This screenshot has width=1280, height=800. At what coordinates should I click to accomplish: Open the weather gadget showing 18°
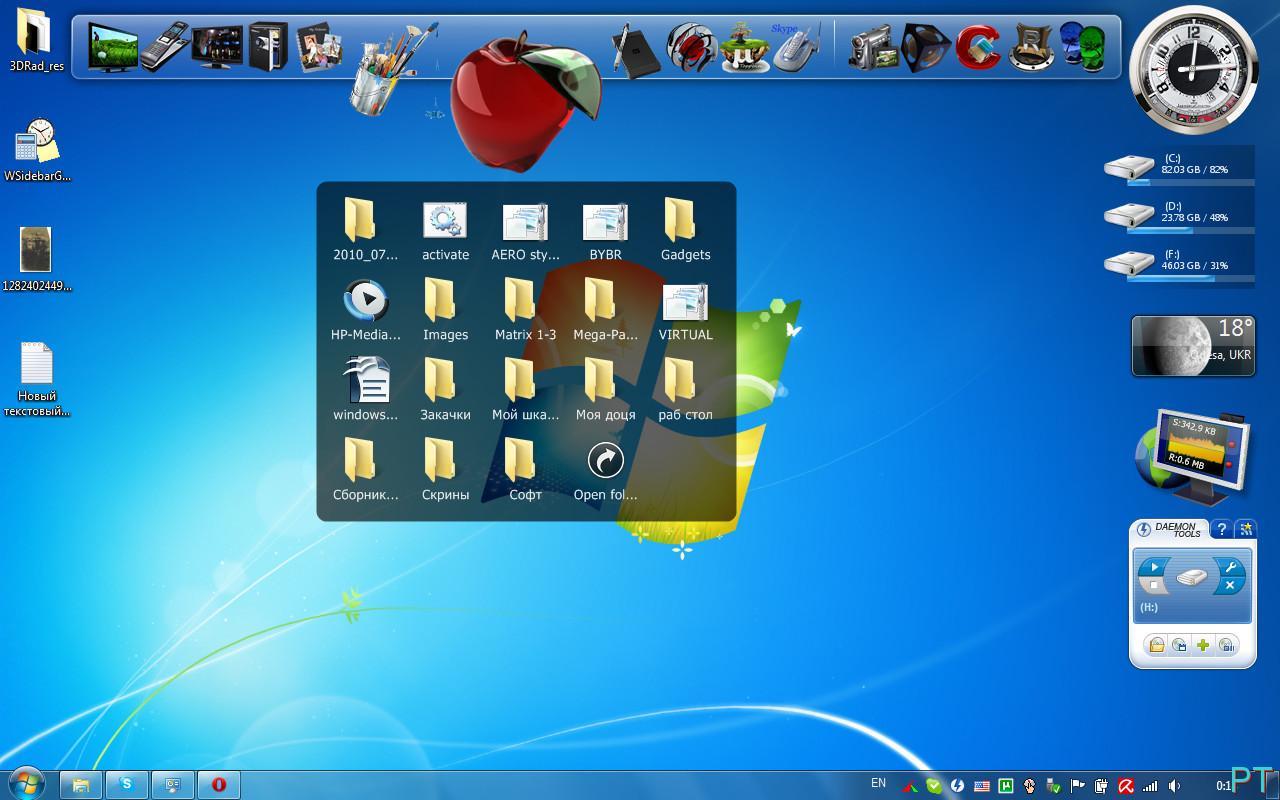coord(1193,346)
